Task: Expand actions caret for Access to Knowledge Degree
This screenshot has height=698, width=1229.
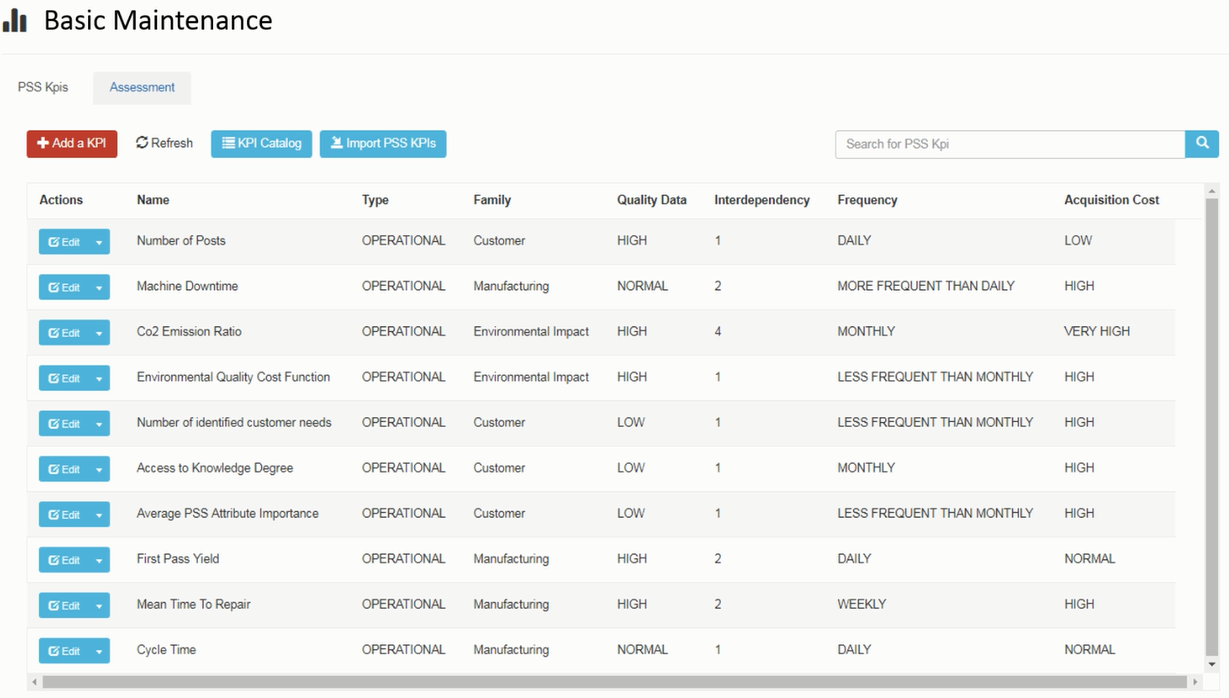Action: tap(99, 470)
